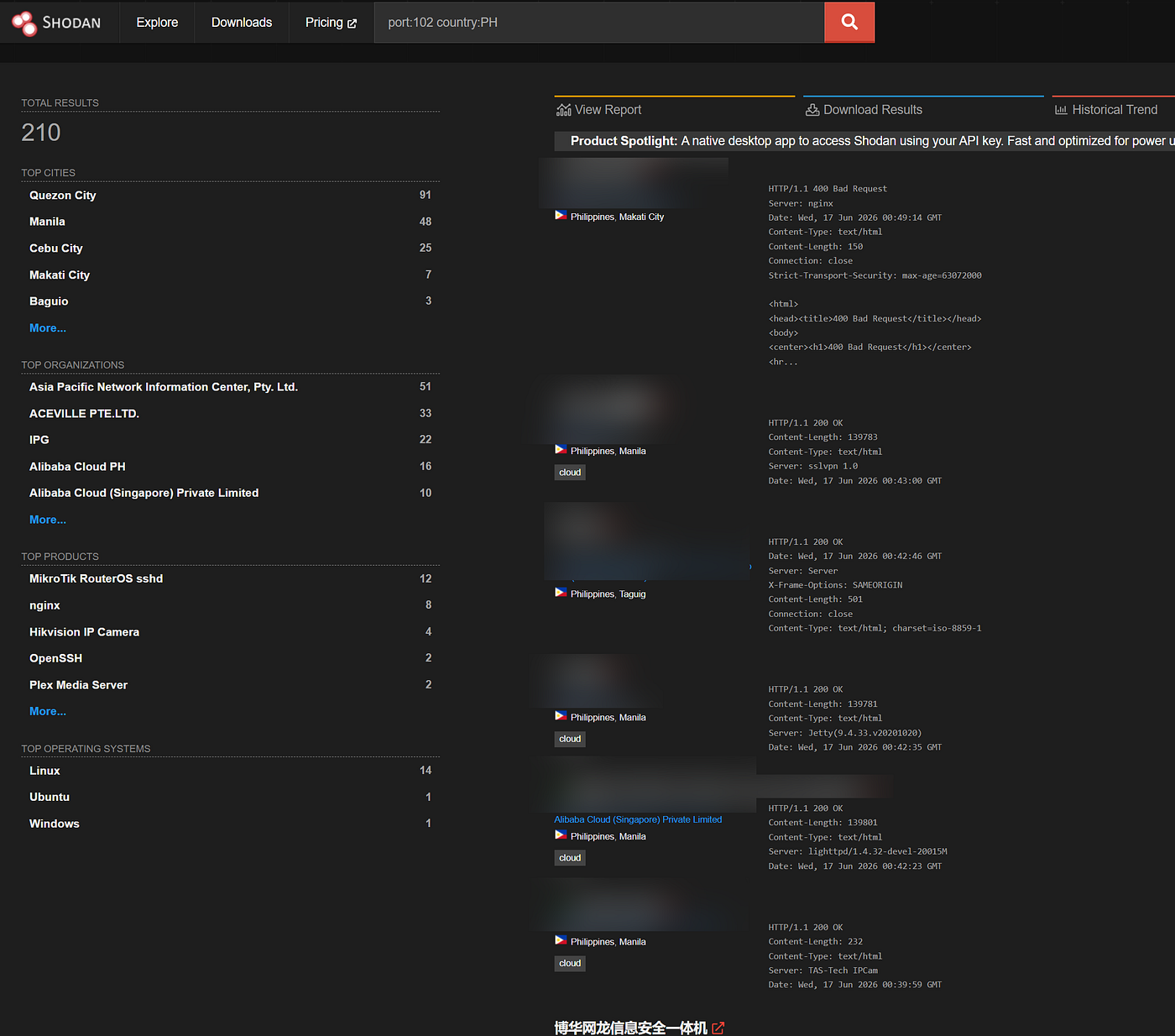
Task: Filter results by Cebu City
Action: (x=56, y=249)
